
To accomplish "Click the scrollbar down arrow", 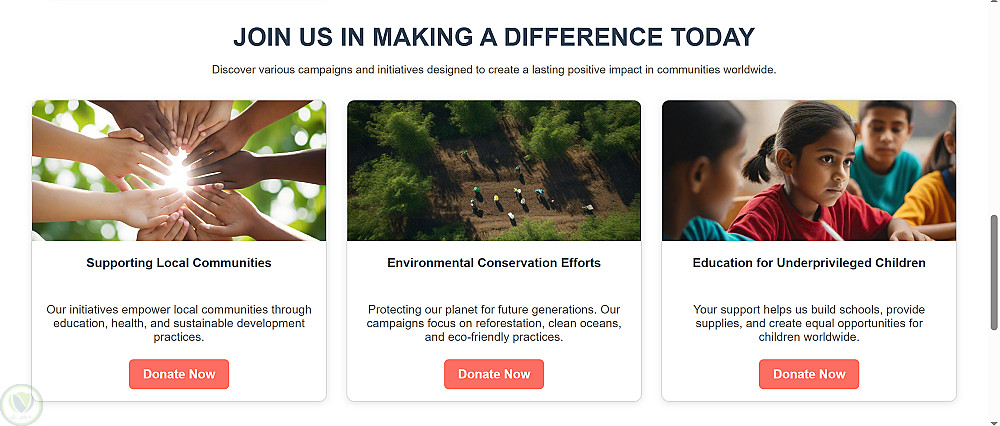I will 992,419.
